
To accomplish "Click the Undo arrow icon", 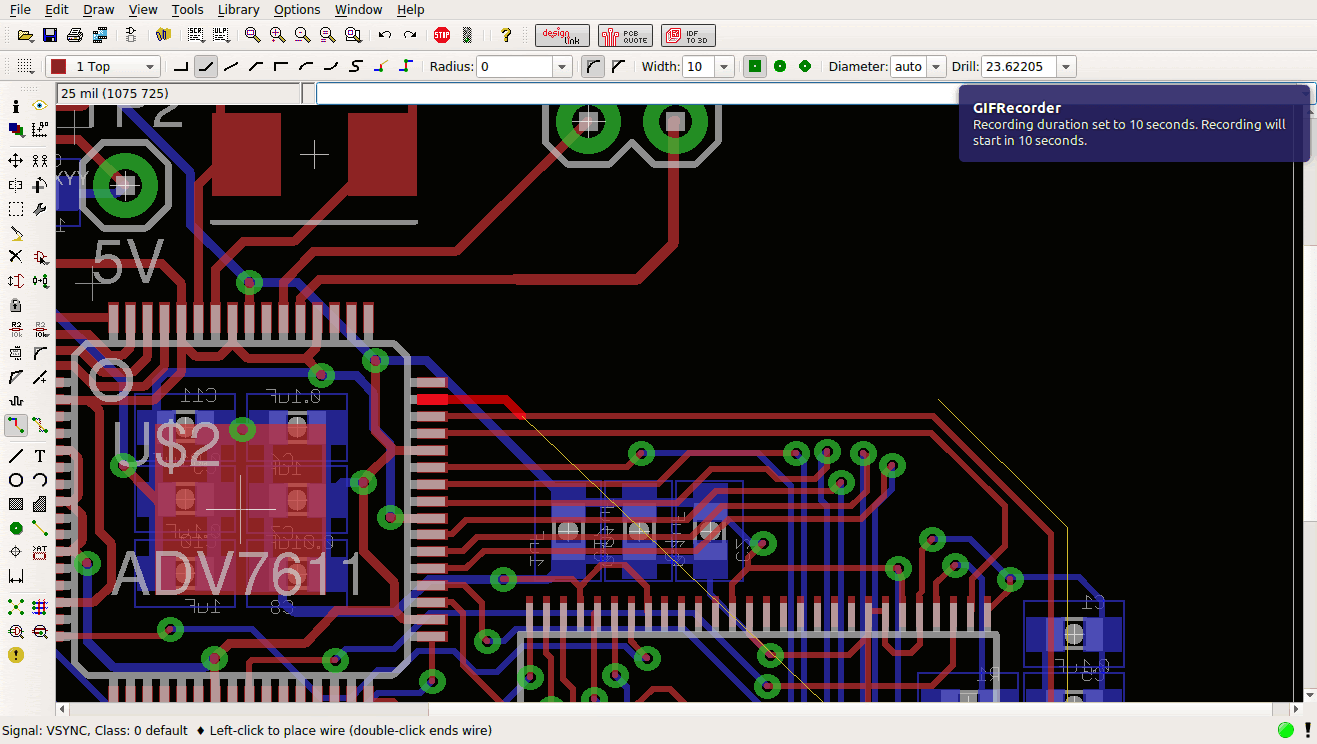I will tap(385, 35).
